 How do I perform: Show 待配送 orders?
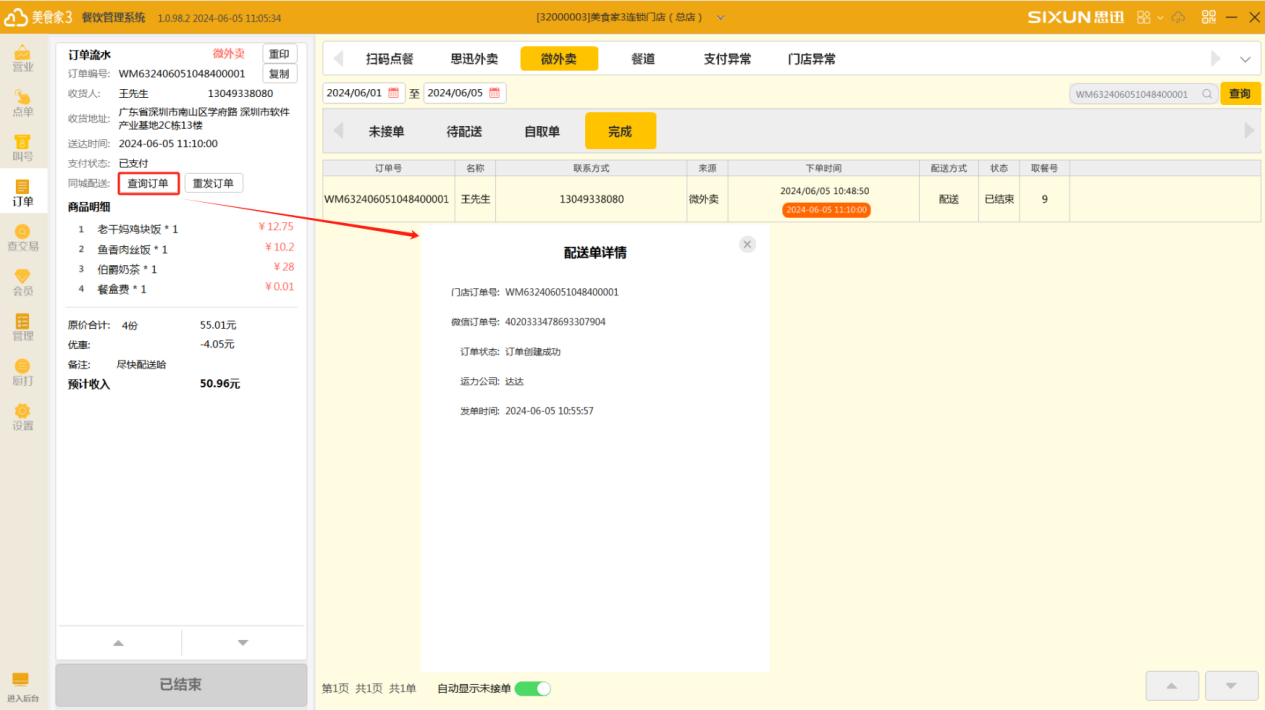pyautogui.click(x=464, y=131)
